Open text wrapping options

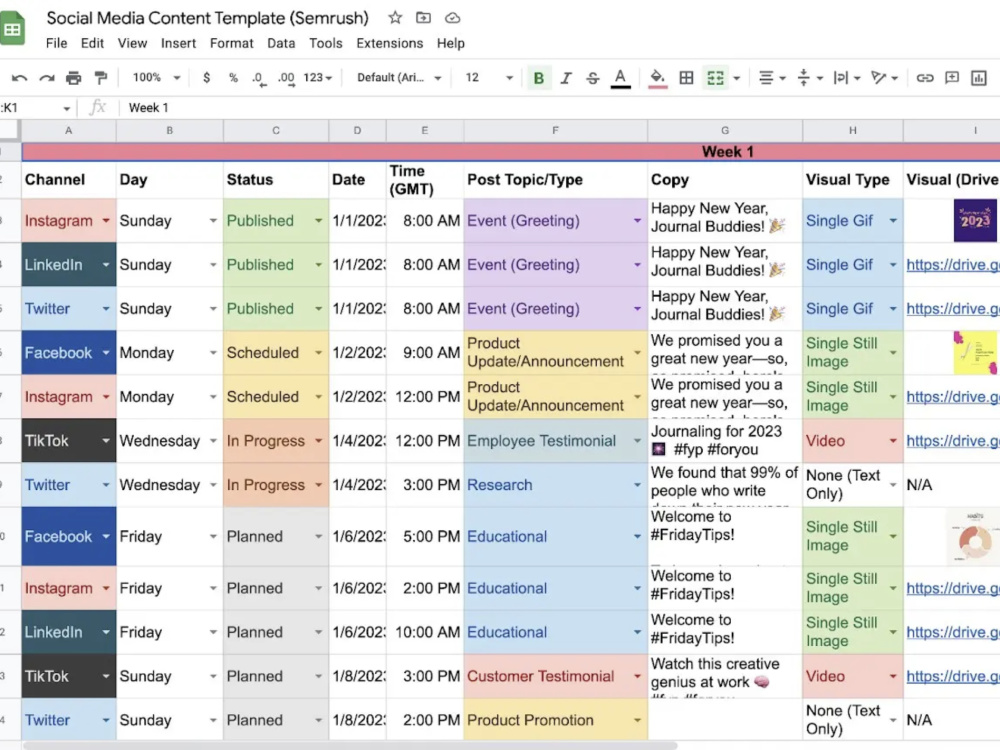click(x=847, y=78)
